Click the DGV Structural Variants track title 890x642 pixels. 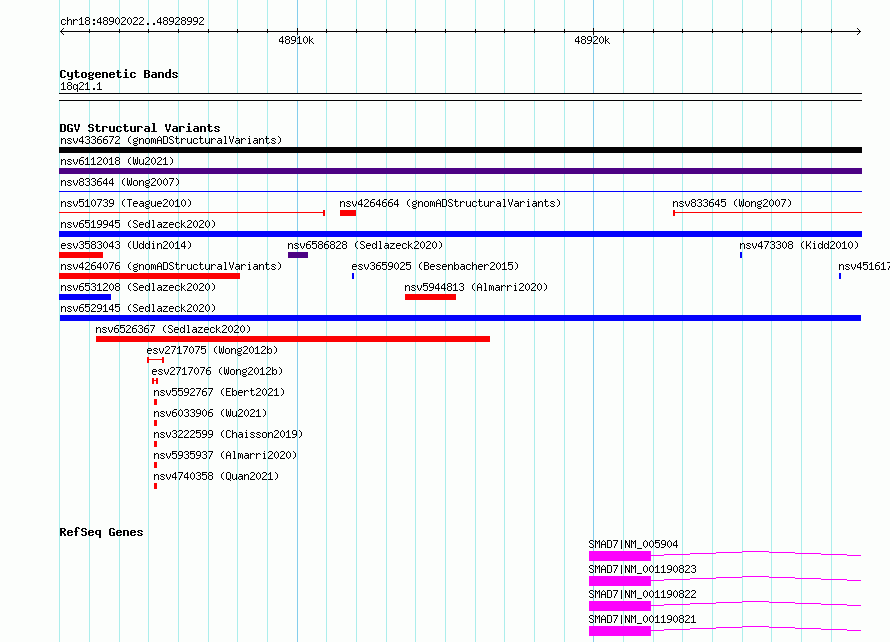(x=140, y=128)
